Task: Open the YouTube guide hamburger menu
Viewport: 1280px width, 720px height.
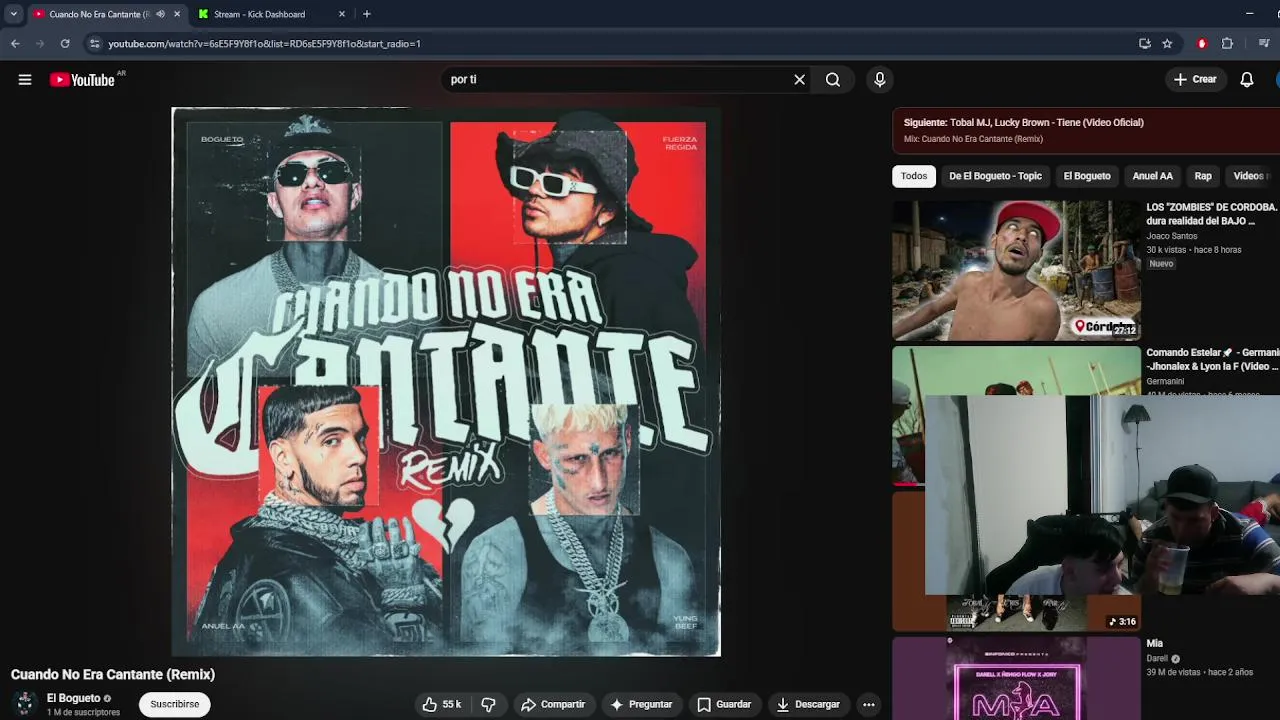Action: pos(25,80)
